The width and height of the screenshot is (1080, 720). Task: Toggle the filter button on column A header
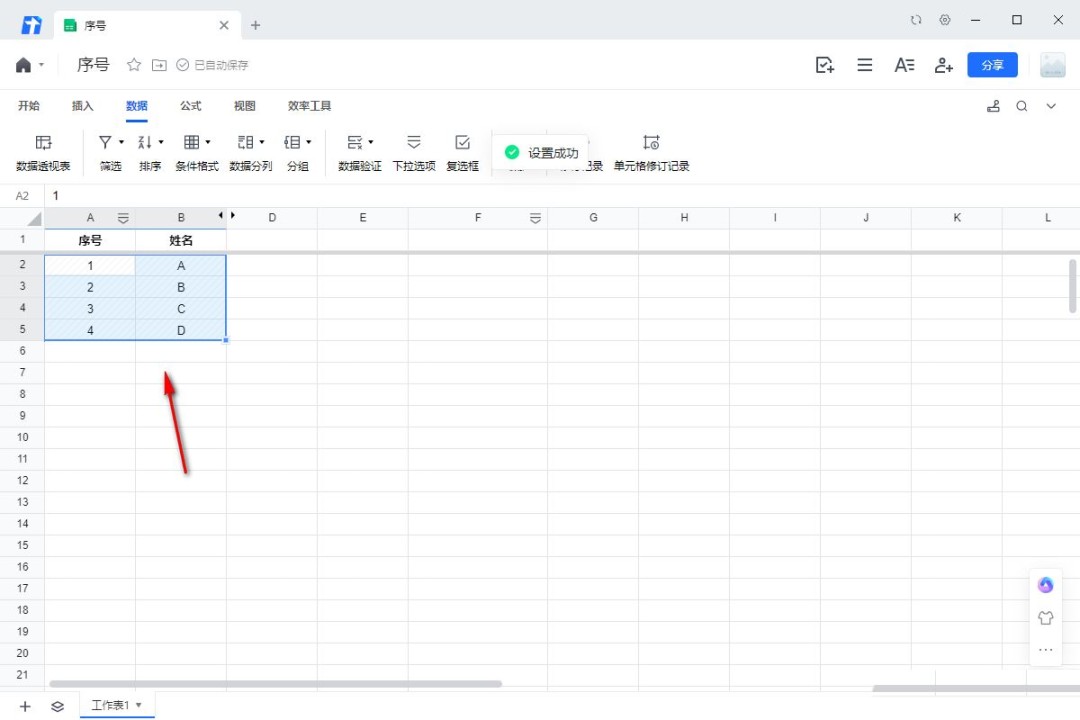tap(123, 218)
